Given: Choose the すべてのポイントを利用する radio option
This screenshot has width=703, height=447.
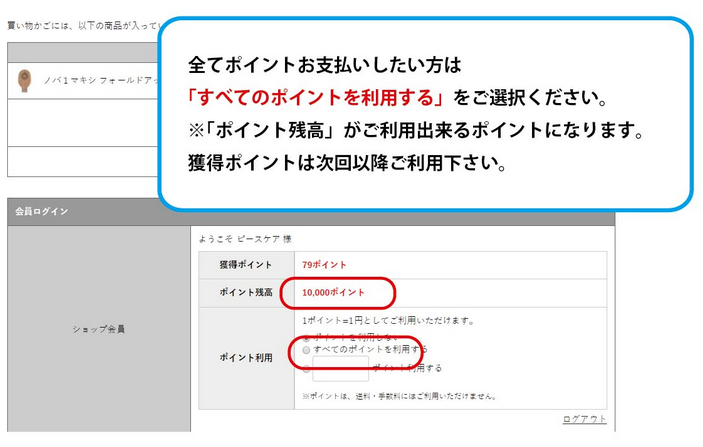Looking at the screenshot, I should click(306, 350).
